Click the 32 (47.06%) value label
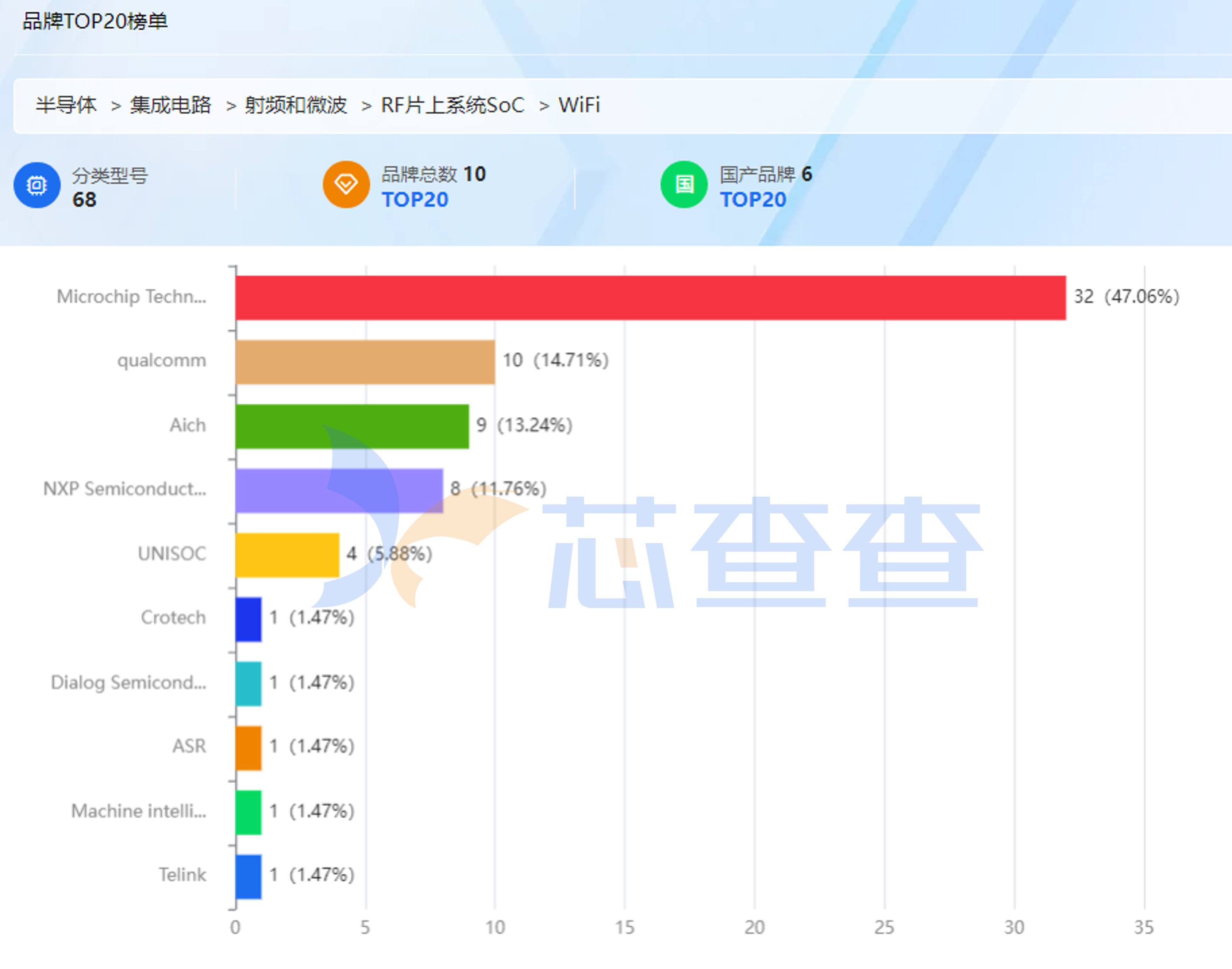 tap(1126, 297)
